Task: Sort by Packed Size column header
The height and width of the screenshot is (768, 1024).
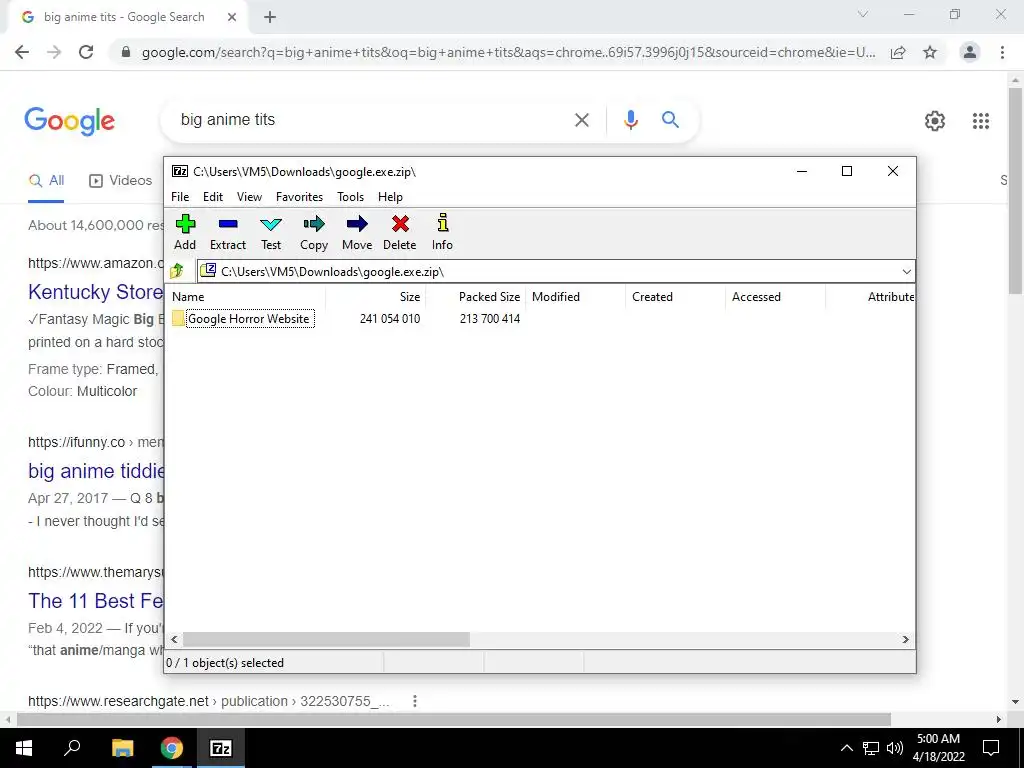Action: [x=489, y=296]
